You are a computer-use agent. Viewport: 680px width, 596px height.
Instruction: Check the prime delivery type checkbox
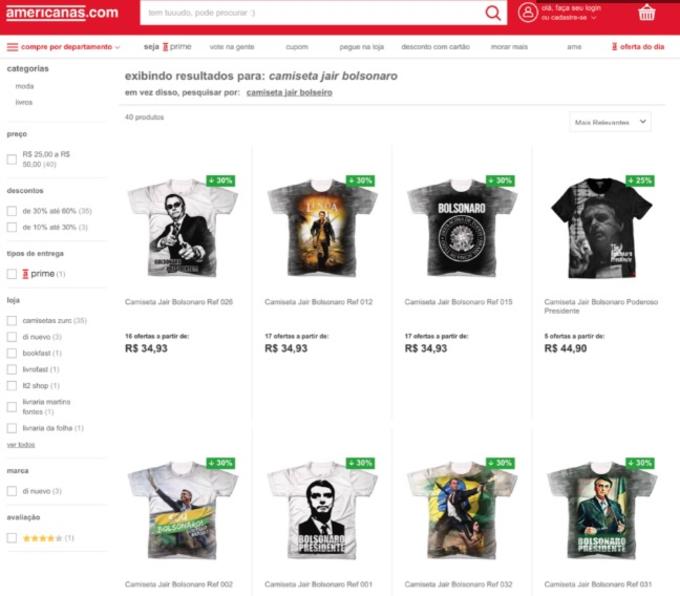pyautogui.click(x=12, y=274)
